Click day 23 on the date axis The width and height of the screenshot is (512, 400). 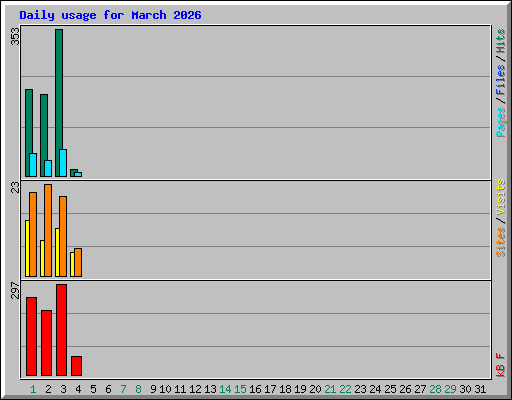(x=360, y=389)
